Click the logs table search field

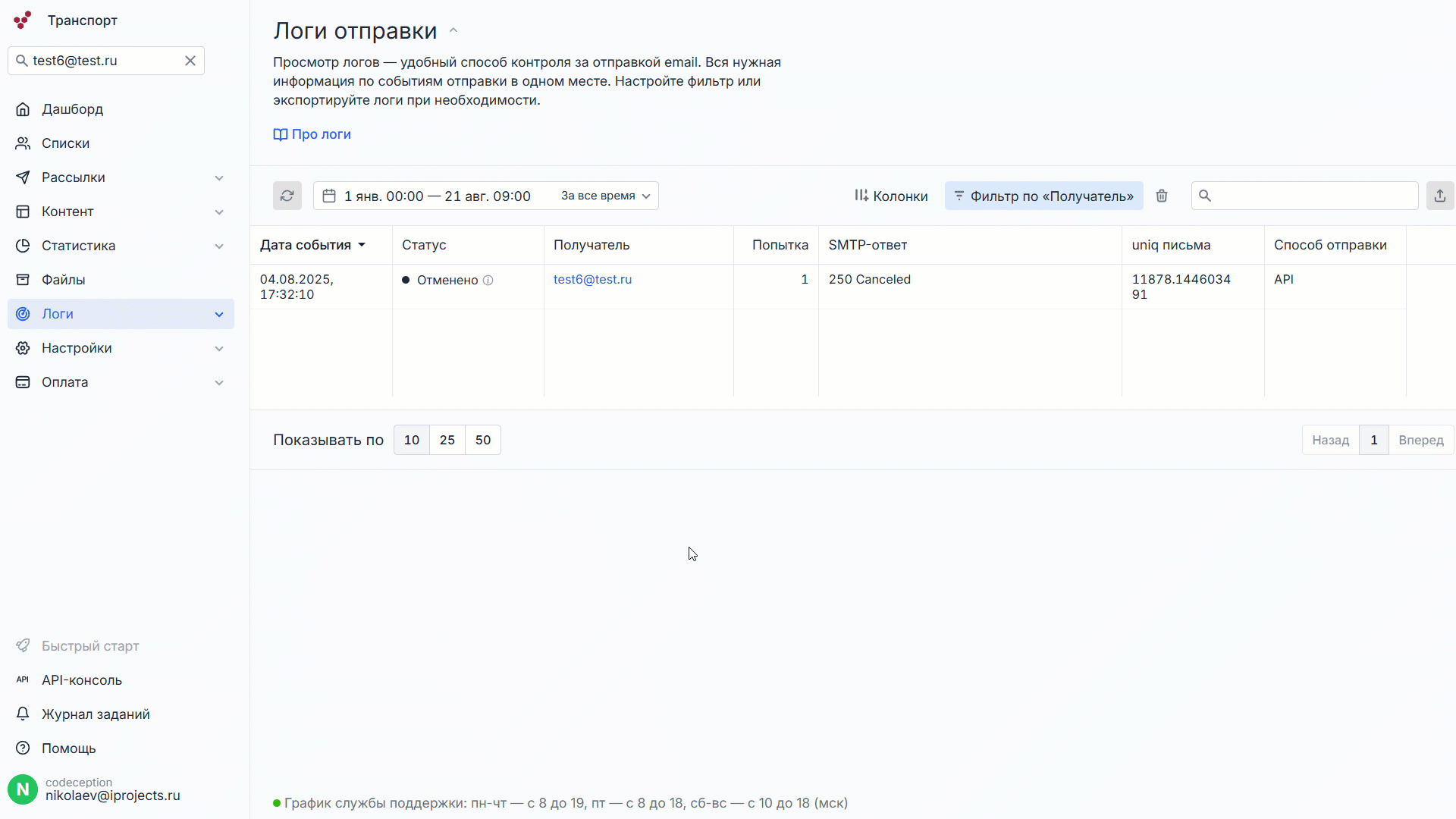click(x=1312, y=196)
